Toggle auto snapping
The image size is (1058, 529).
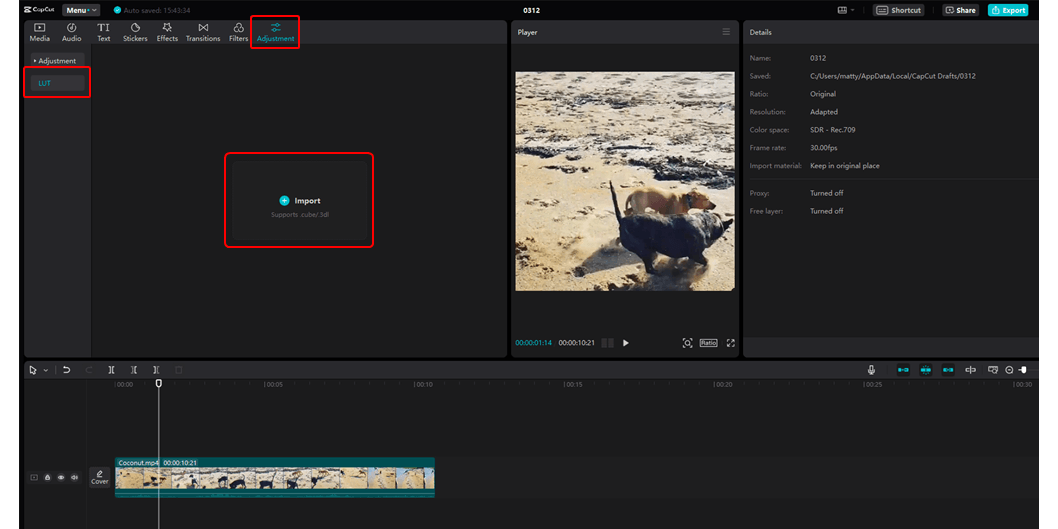tap(926, 370)
